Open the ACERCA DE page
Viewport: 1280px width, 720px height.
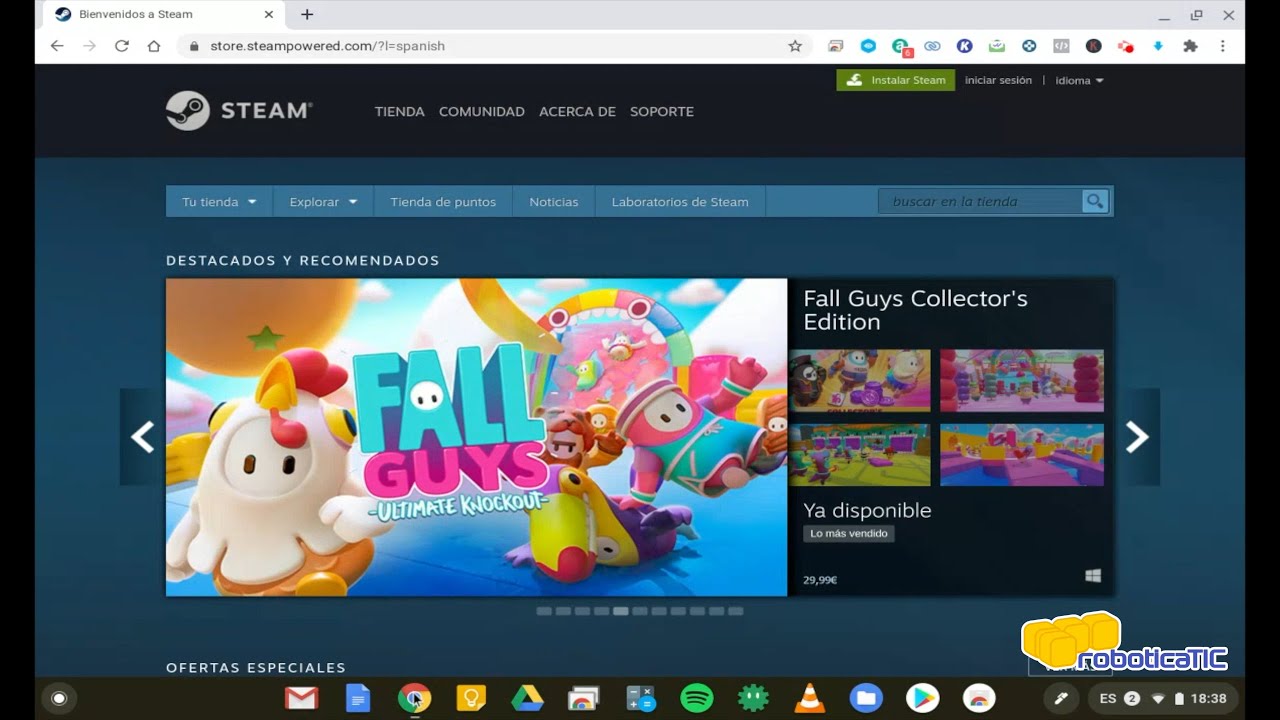pyautogui.click(x=577, y=112)
